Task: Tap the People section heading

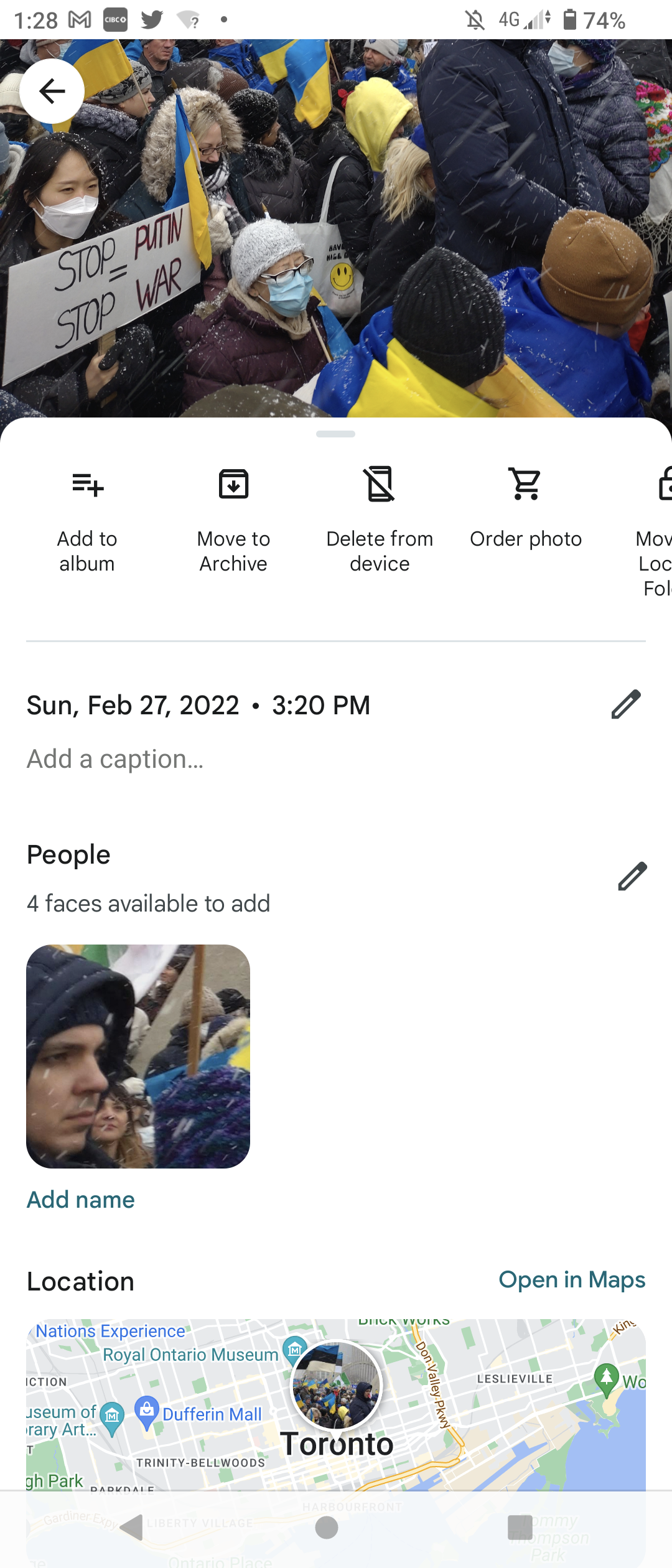Action: [x=68, y=854]
